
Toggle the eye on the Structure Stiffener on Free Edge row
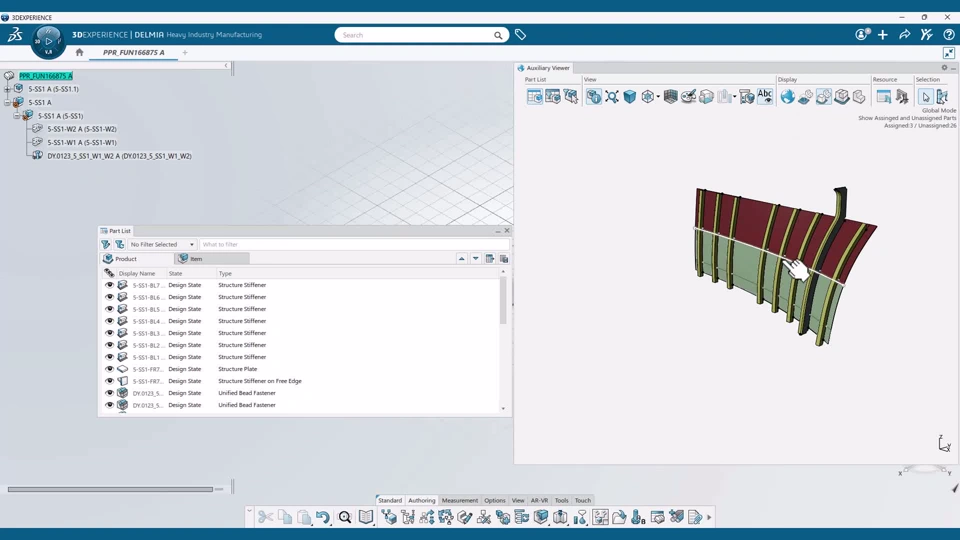[109, 381]
